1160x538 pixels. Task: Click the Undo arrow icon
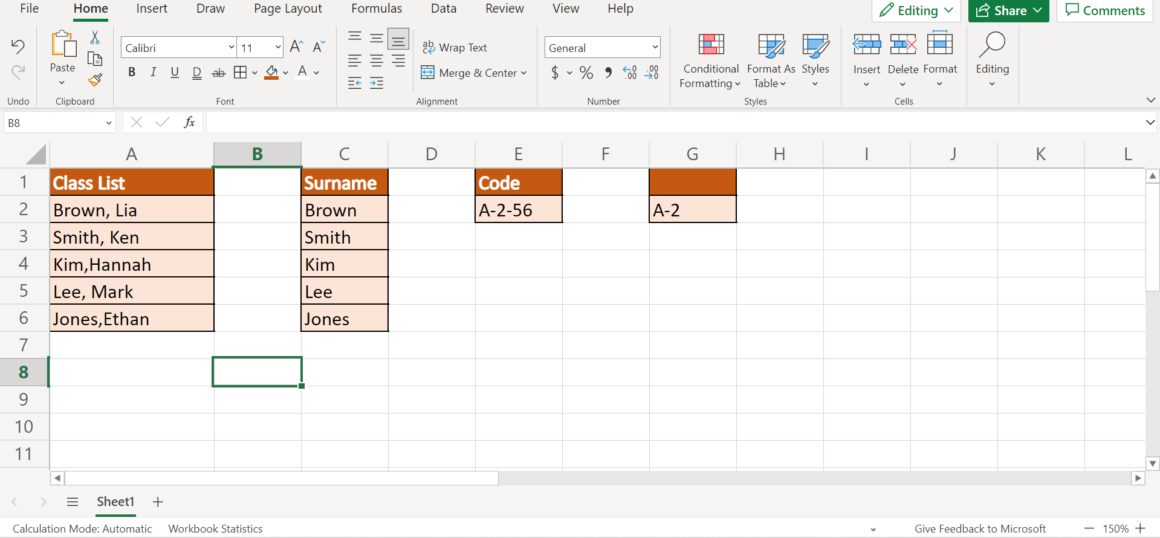(18, 47)
